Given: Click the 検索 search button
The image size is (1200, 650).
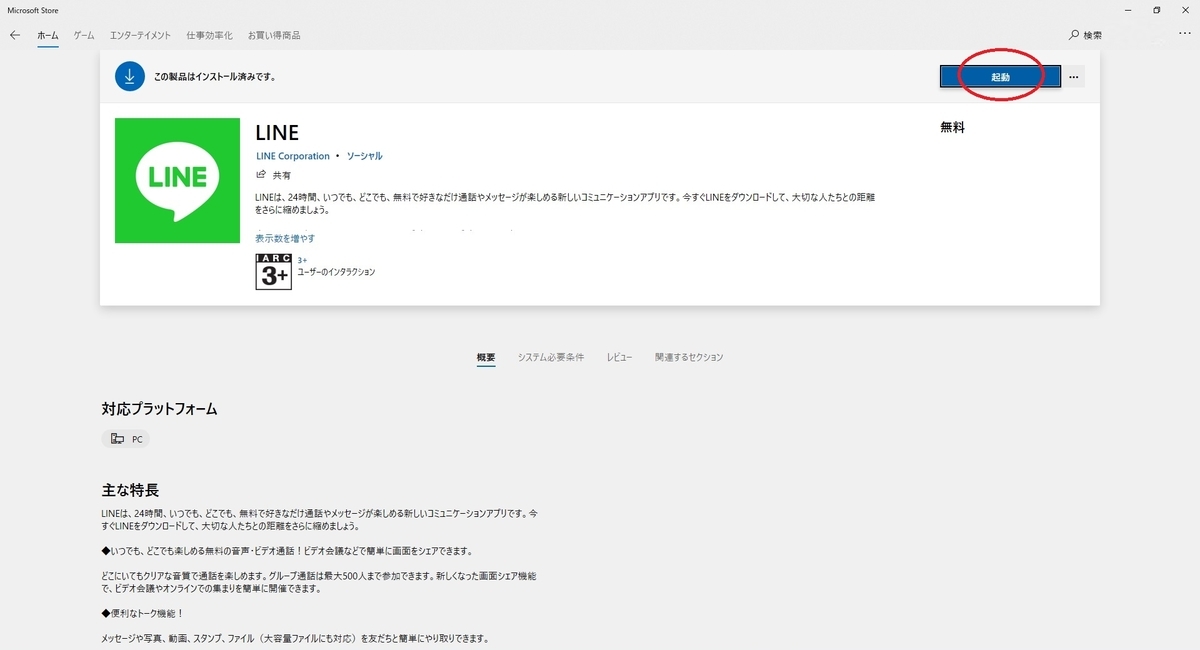Looking at the screenshot, I should [x=1086, y=35].
